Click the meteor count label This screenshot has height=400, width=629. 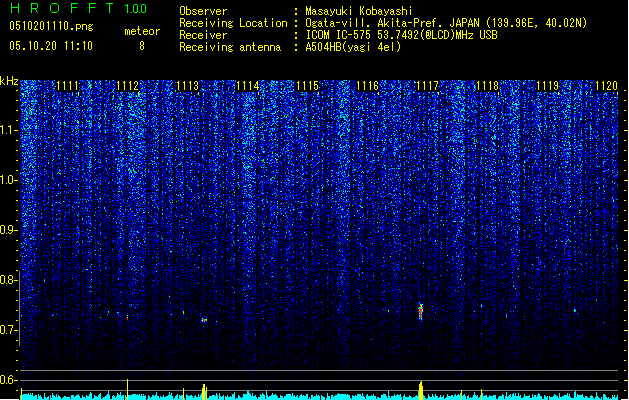click(142, 31)
